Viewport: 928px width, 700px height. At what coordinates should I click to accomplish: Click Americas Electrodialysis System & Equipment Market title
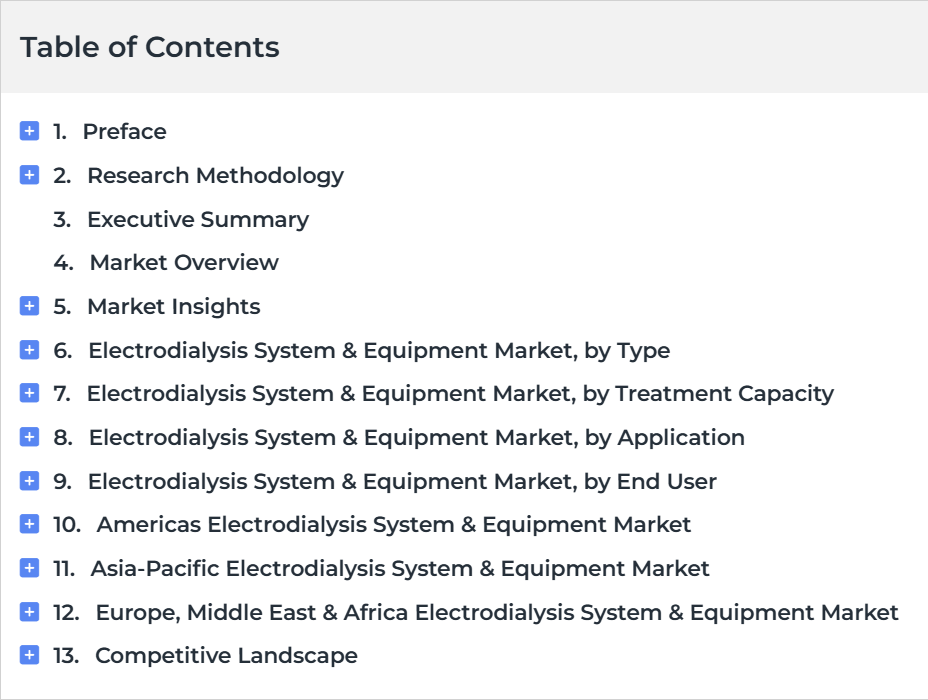[x=394, y=525]
